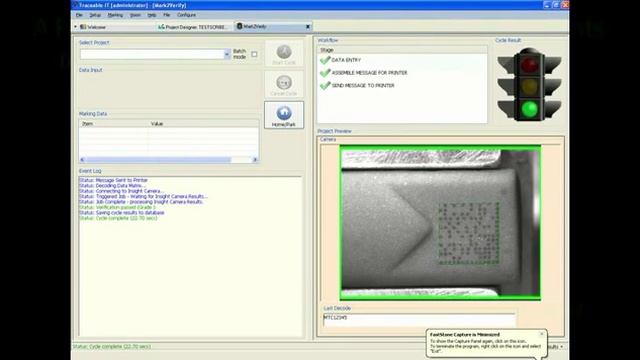Click the SEND MESSAGE TO PRINTER checkmark icon
640x360 pixels.
click(325, 86)
